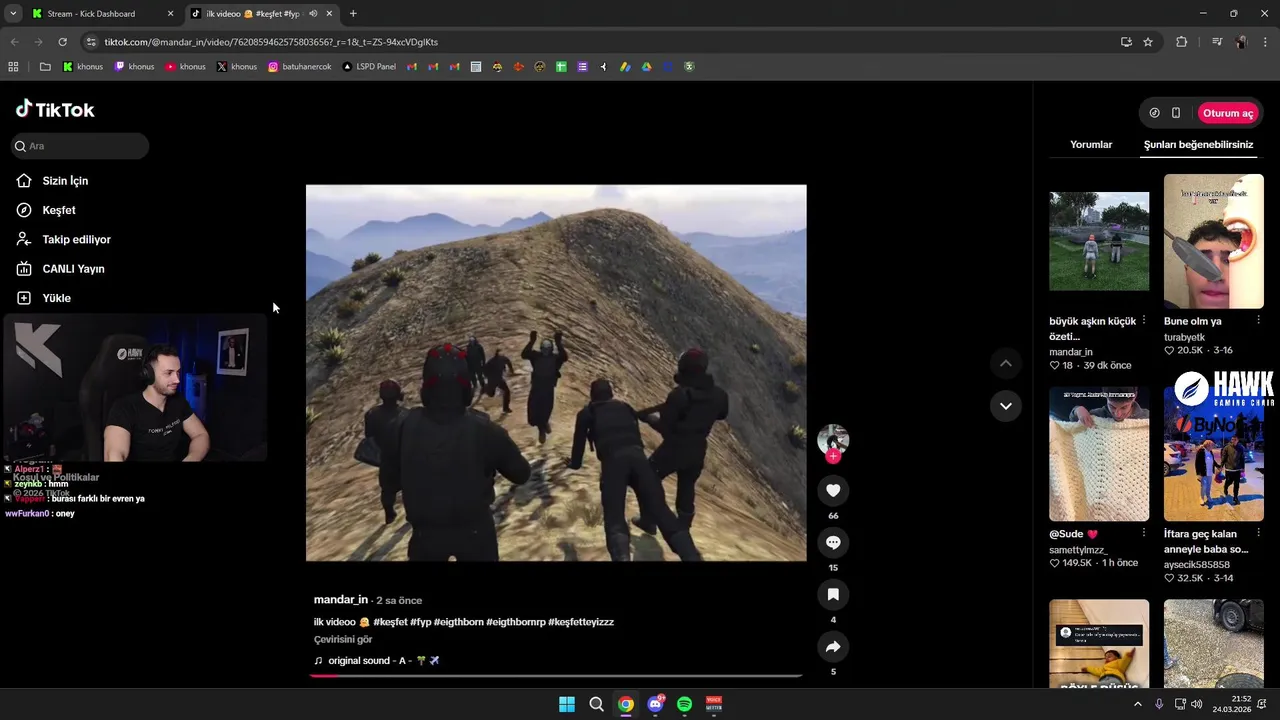This screenshot has width=1280, height=720.
Task: Open more options for büyük aşkın video
Action: tap(1143, 321)
